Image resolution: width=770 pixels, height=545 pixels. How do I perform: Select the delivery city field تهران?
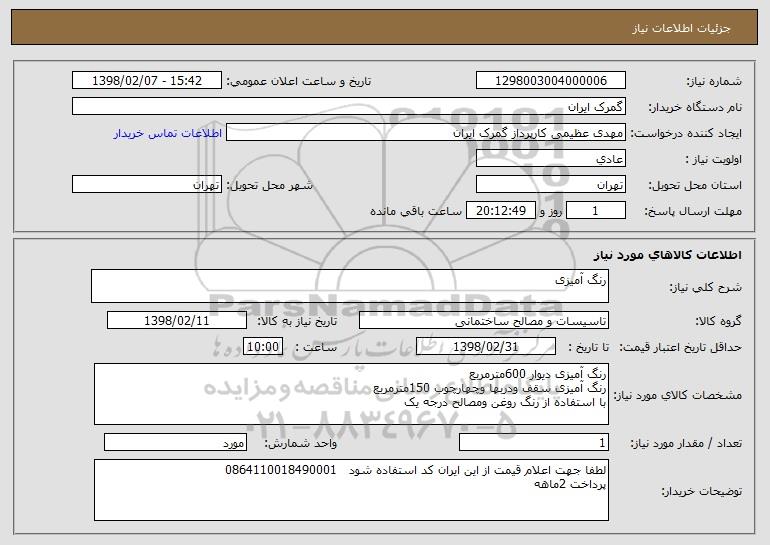click(147, 185)
